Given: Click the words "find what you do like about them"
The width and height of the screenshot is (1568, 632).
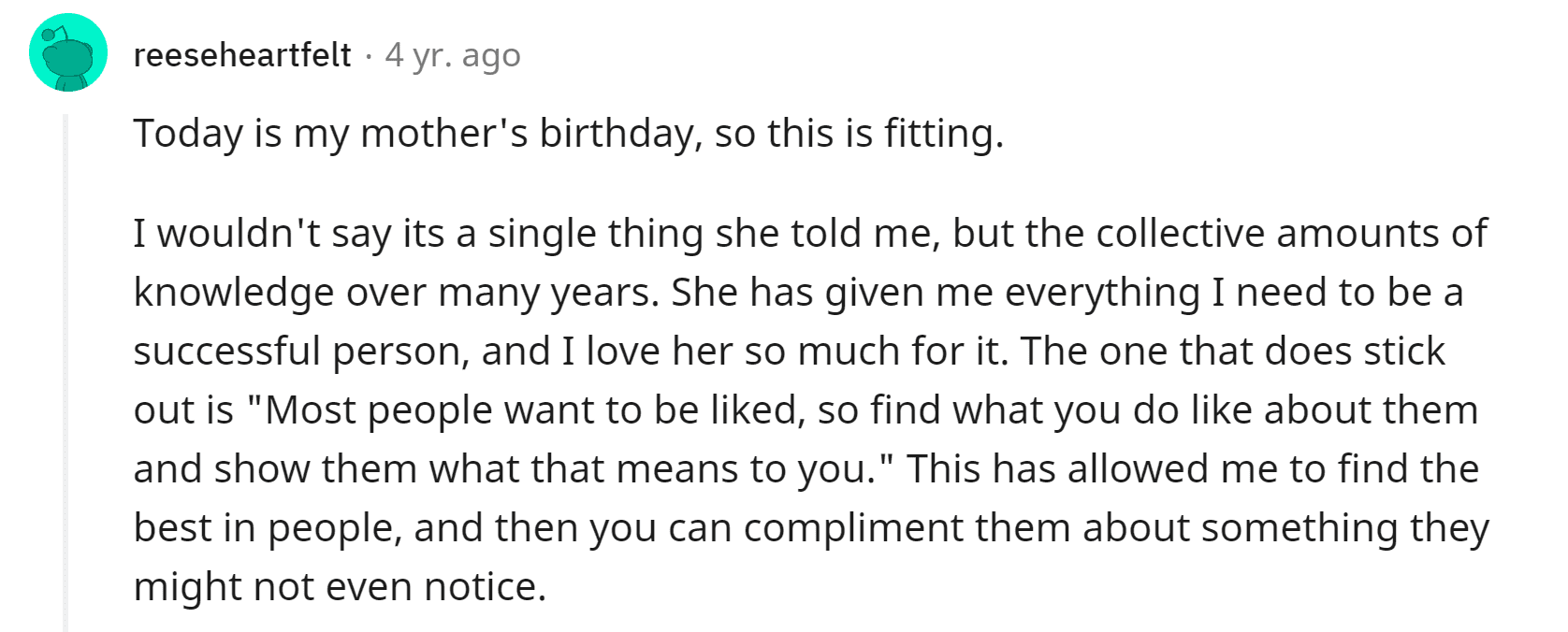Looking at the screenshot, I should click(1175, 410).
